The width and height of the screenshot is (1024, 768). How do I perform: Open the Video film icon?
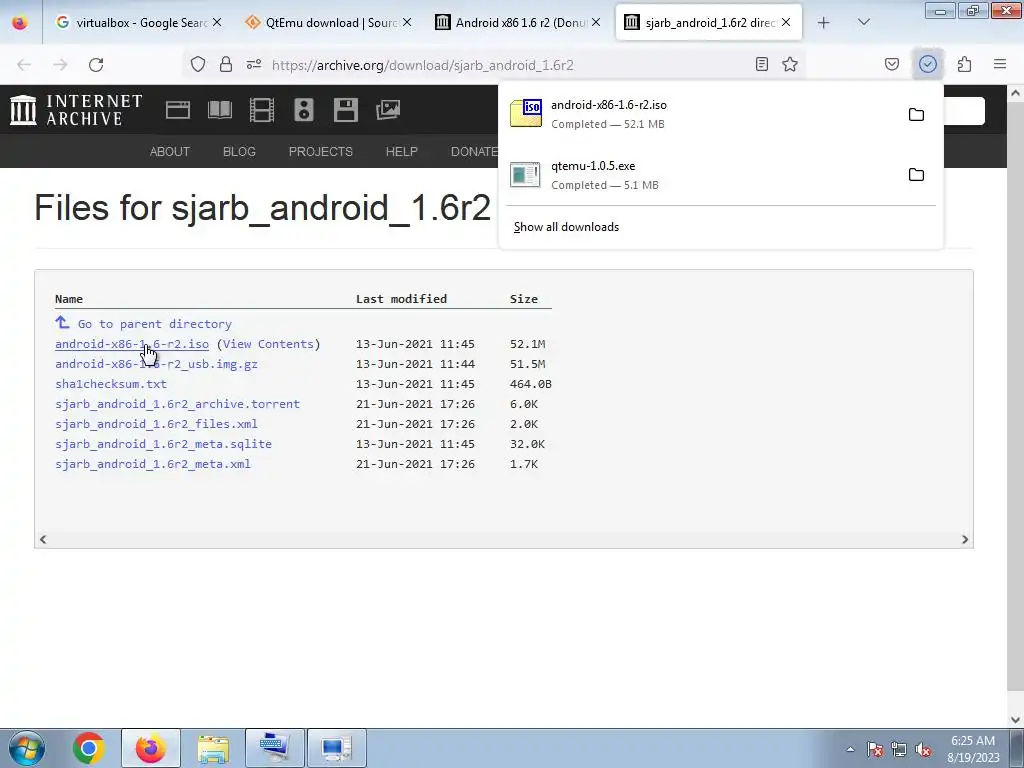click(x=262, y=110)
